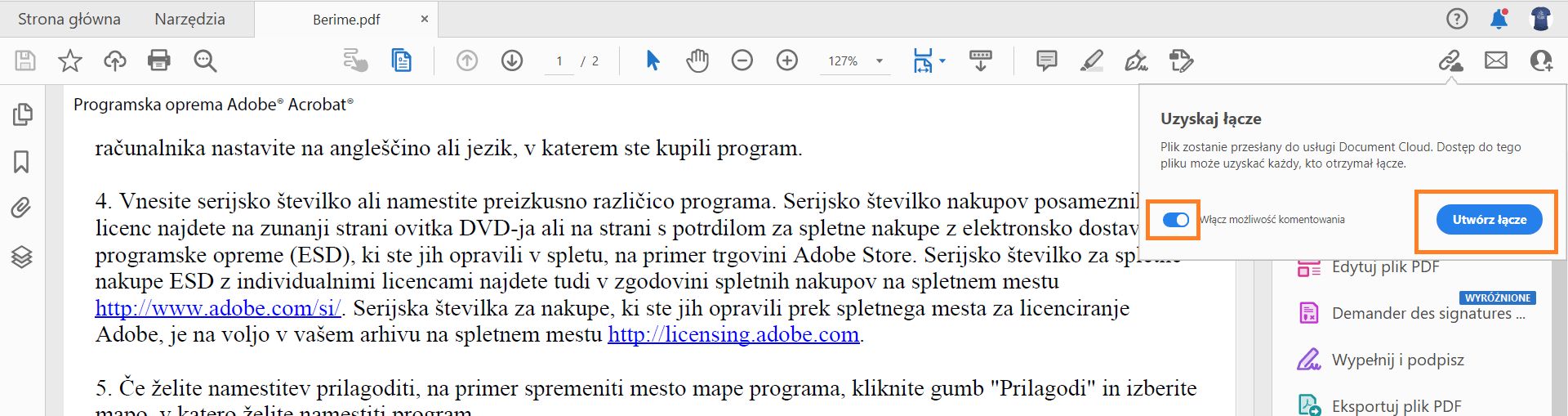1568x416 pixels.
Task: Select the highlighter pen tool
Action: pos(1092,60)
